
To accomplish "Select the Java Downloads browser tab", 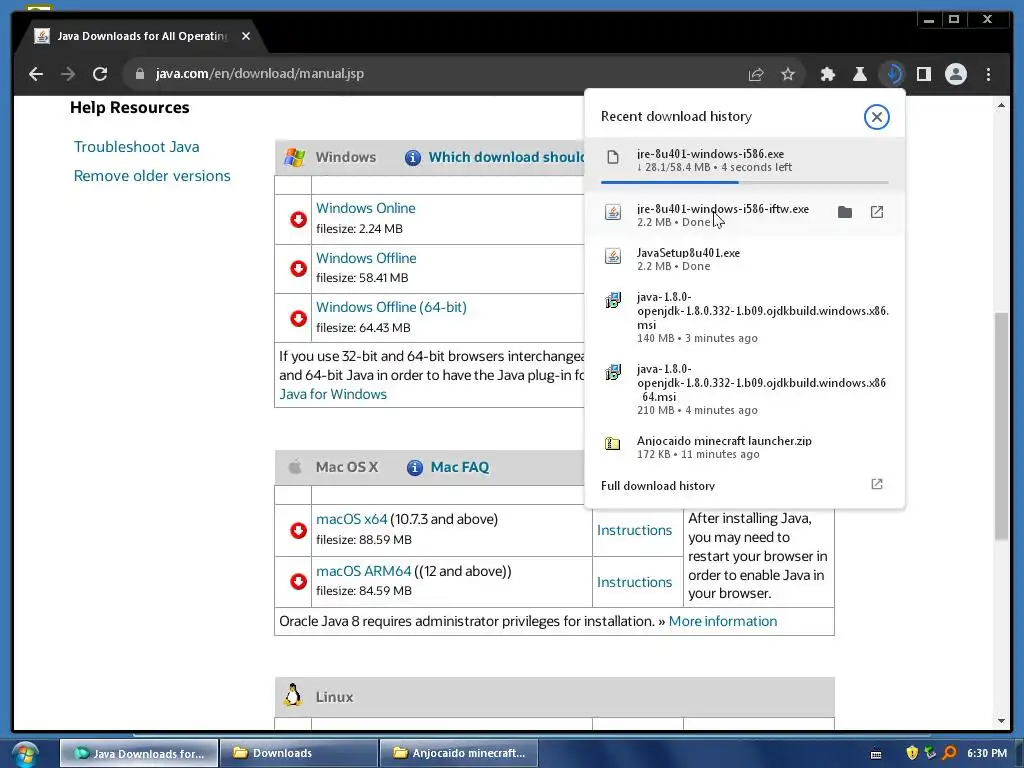I will coord(142,36).
